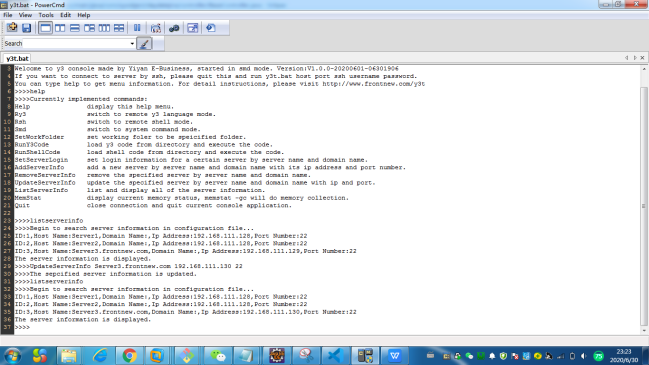Image resolution: width=649 pixels, height=365 pixels.
Task: Expand the Search box dropdown arrow
Action: pos(132,43)
